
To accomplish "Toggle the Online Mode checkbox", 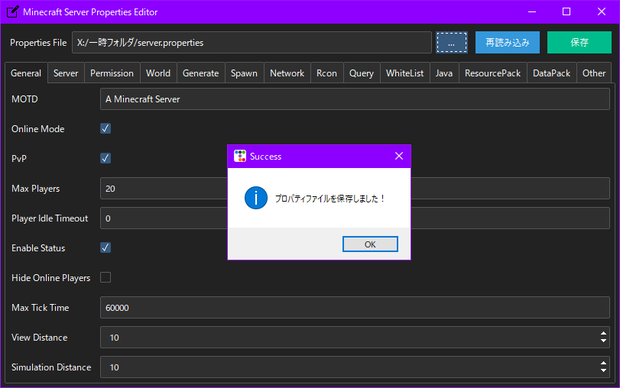I will pyautogui.click(x=106, y=129).
